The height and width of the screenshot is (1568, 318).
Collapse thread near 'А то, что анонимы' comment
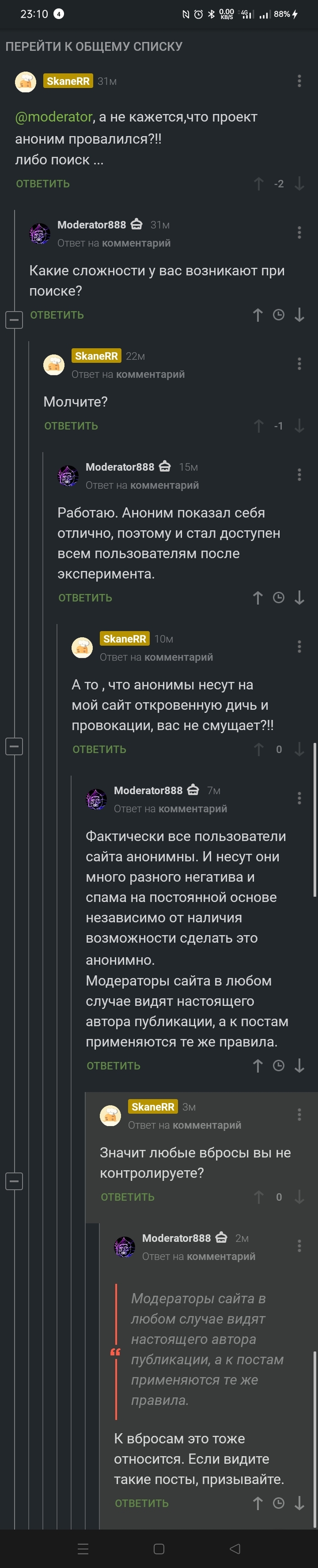coord(13,745)
